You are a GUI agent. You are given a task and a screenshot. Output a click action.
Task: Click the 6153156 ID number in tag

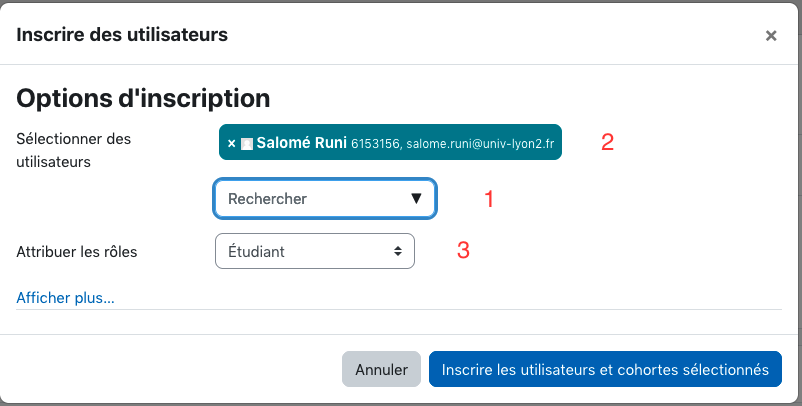[x=375, y=144]
